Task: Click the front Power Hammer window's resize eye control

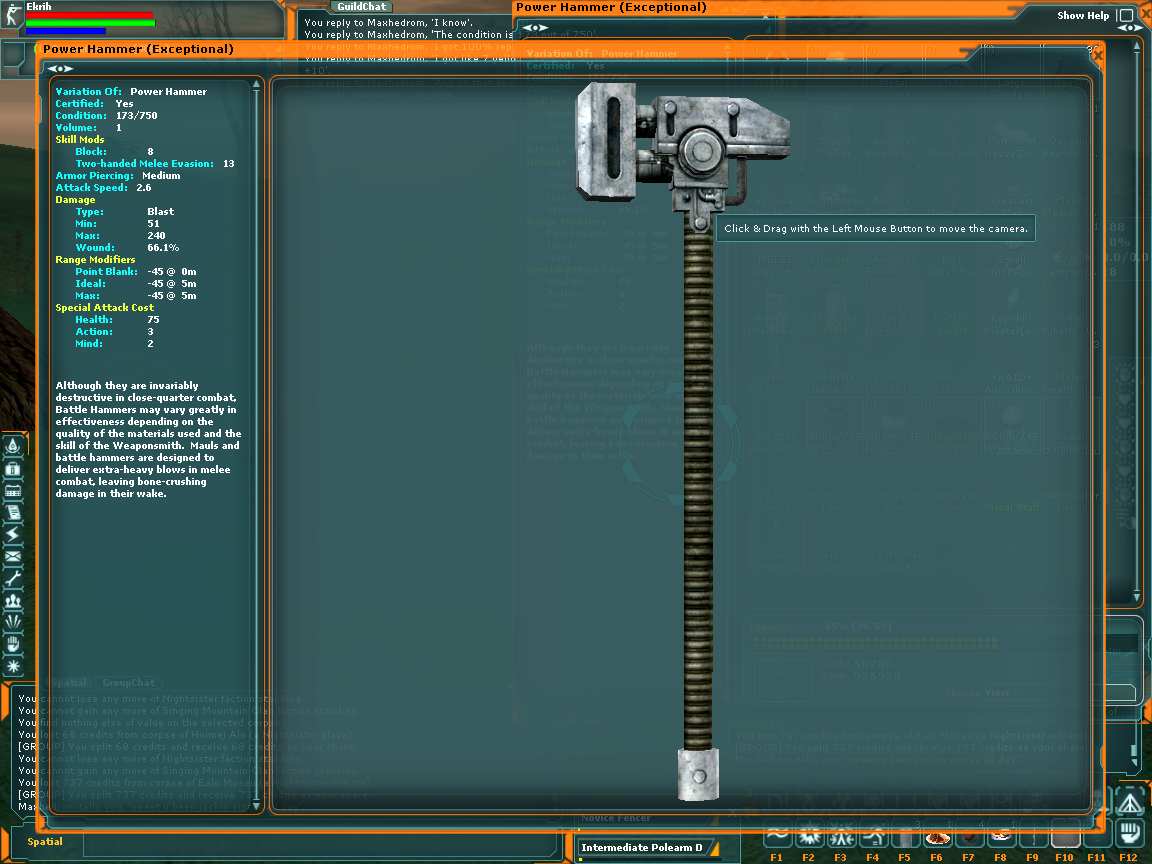Action: (60, 68)
